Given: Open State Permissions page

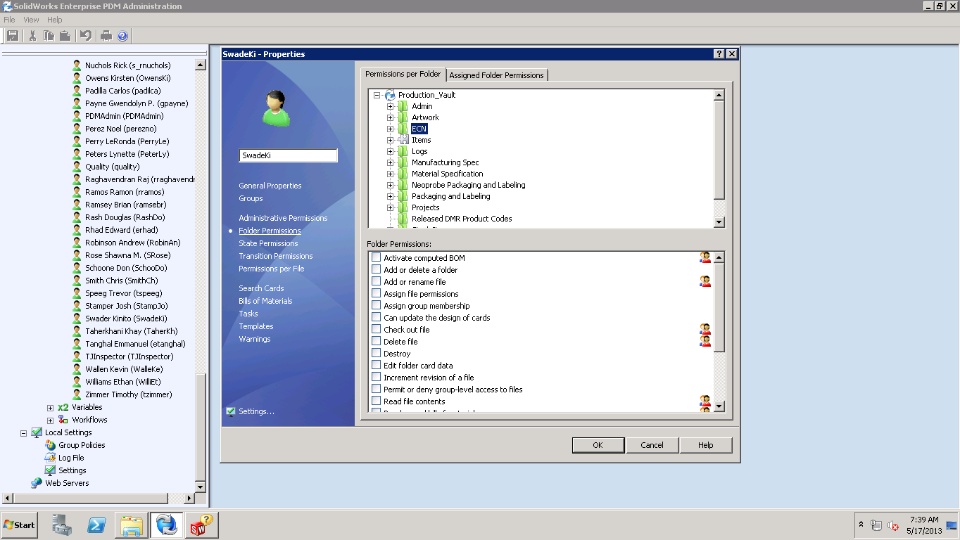Looking at the screenshot, I should [x=268, y=243].
